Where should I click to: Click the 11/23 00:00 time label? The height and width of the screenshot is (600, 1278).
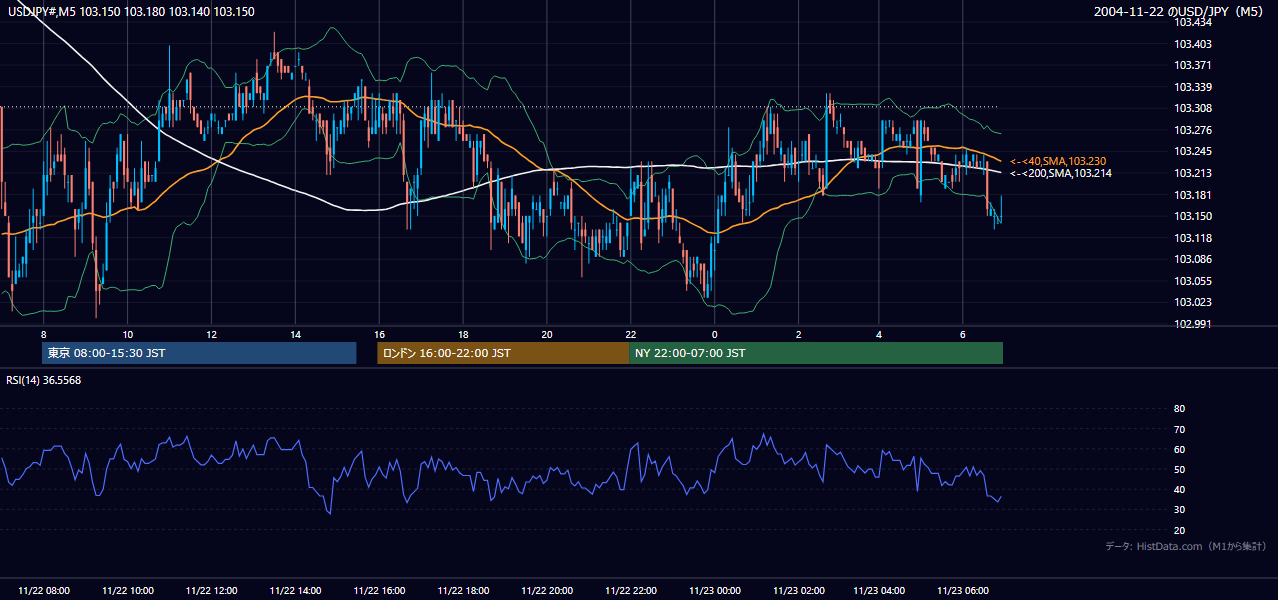pyautogui.click(x=714, y=591)
